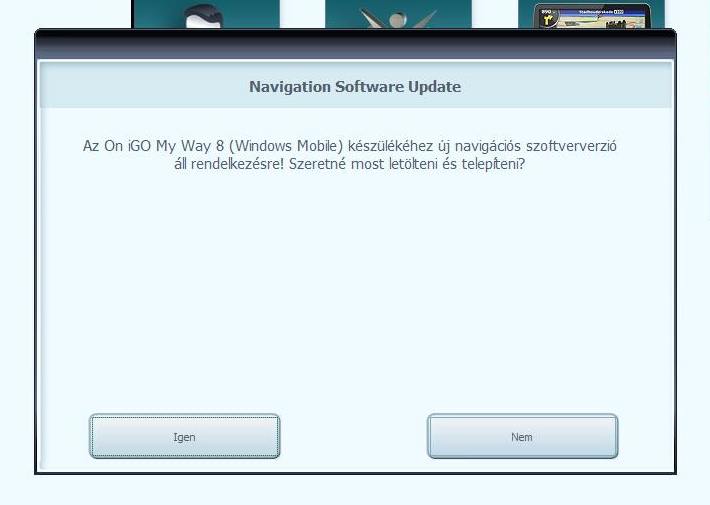Select the street name bar on the GPS device screen
Image resolution: width=710 pixels, height=505 pixels.
pos(600,11)
